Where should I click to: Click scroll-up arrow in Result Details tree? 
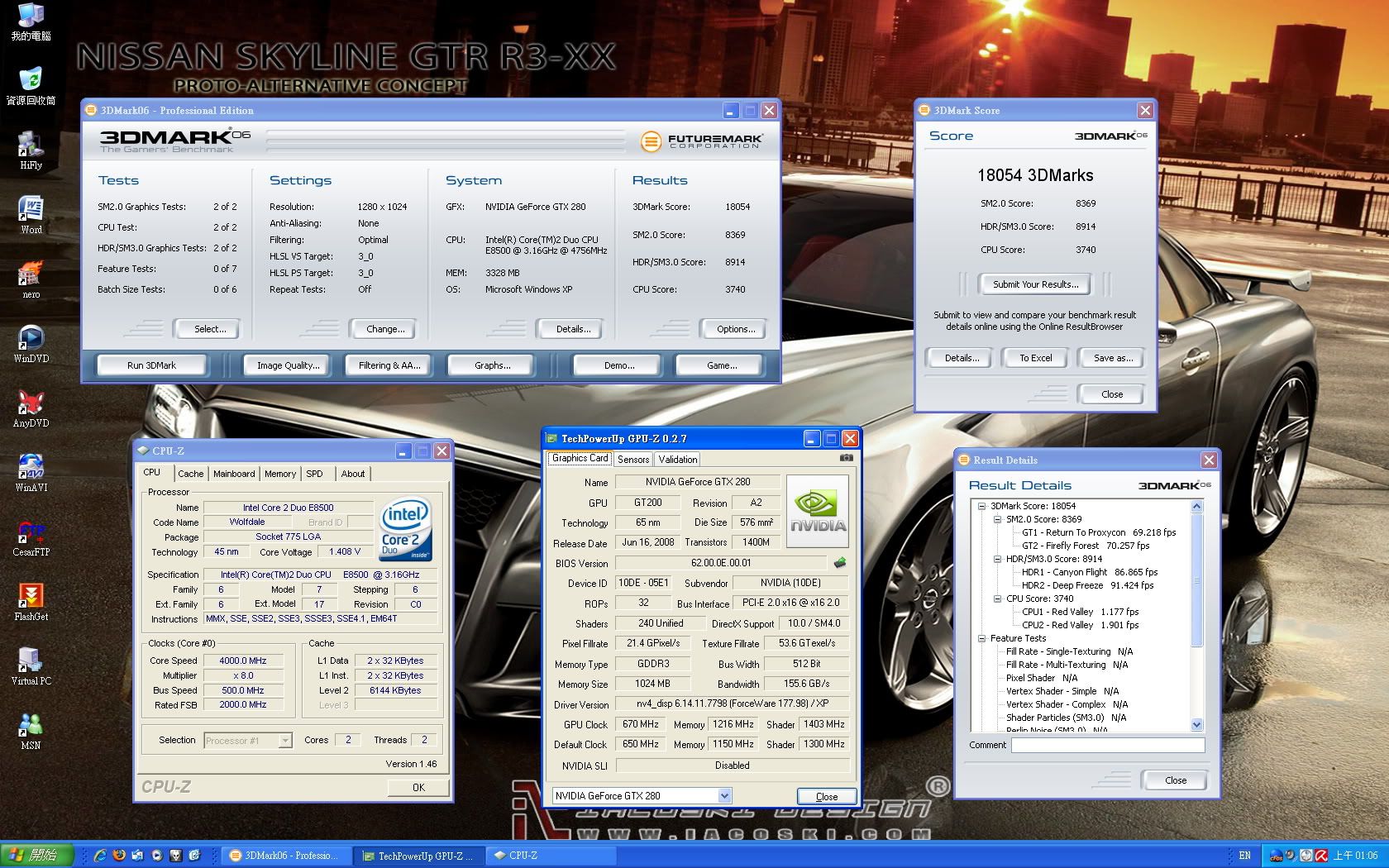tap(1196, 506)
